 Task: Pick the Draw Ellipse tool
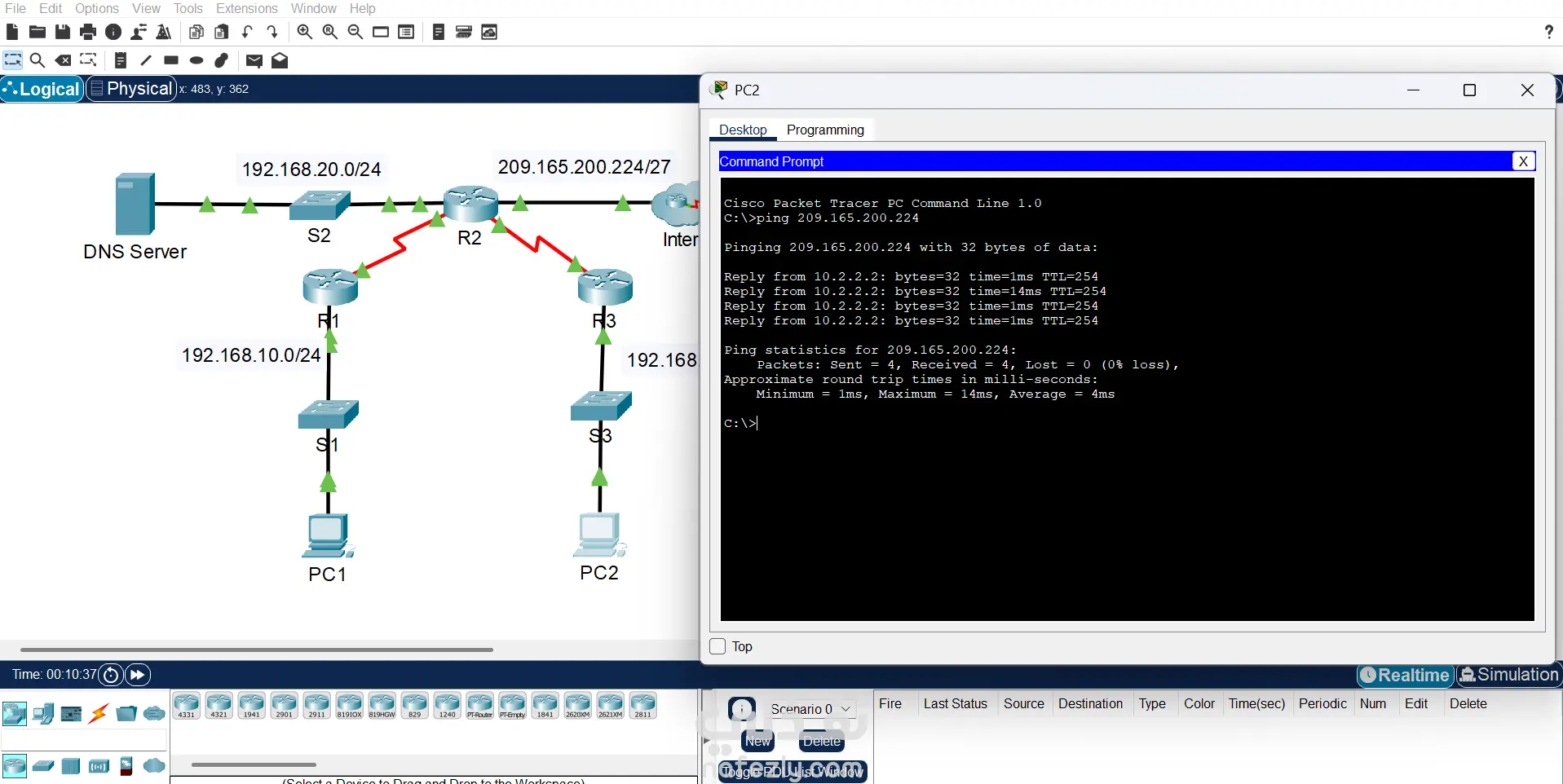pyautogui.click(x=196, y=60)
